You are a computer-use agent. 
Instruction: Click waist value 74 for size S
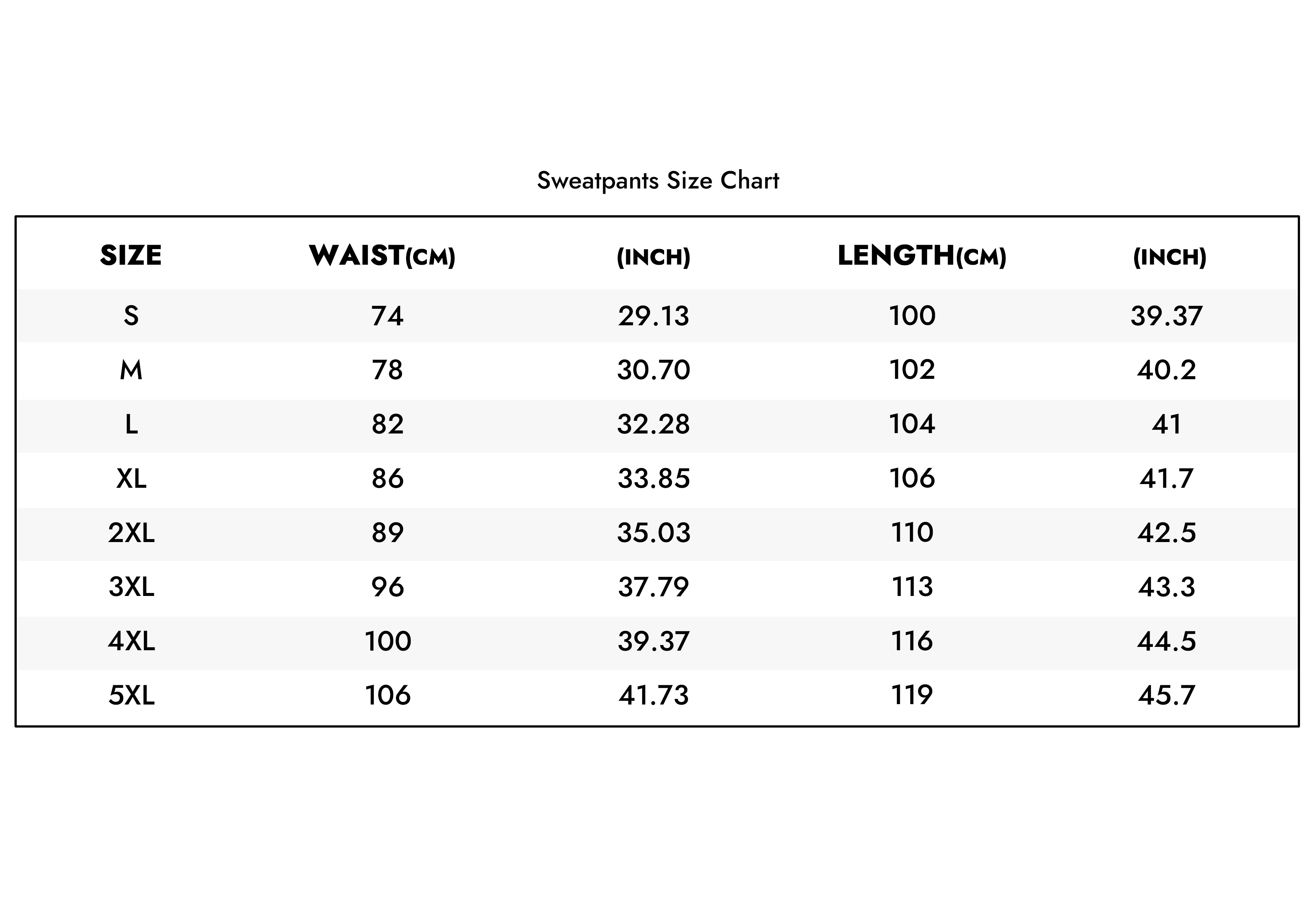[x=387, y=316]
